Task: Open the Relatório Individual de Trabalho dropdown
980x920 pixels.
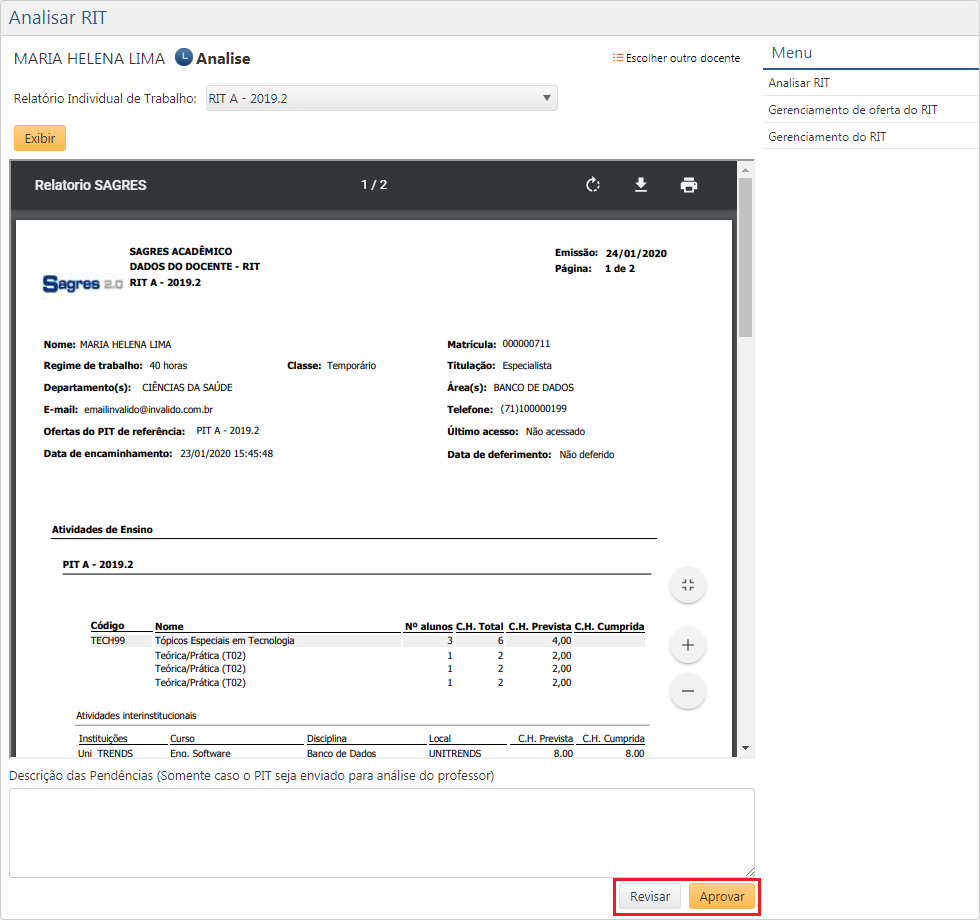Action: [x=381, y=98]
